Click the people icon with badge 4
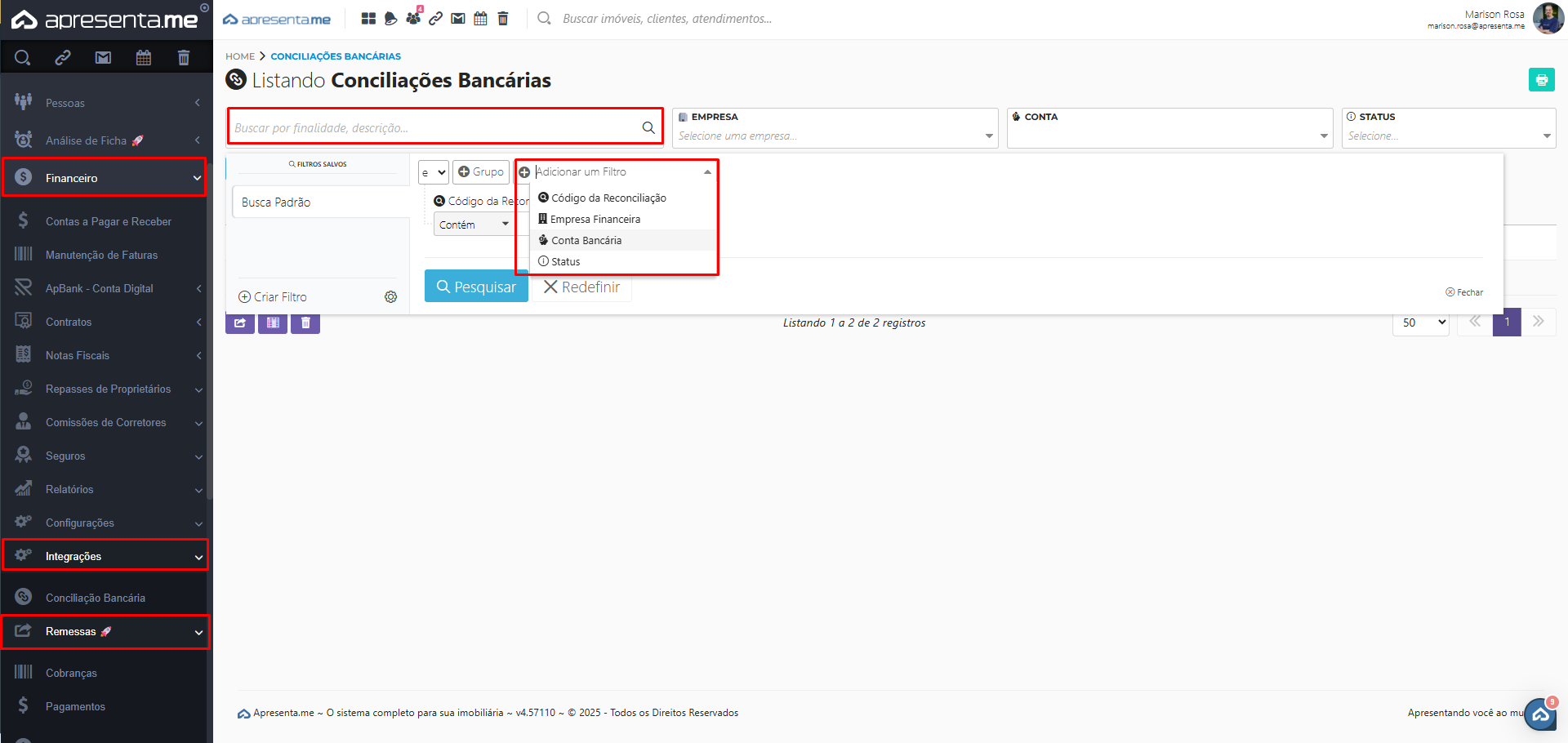This screenshot has width=1568, height=743. click(413, 18)
